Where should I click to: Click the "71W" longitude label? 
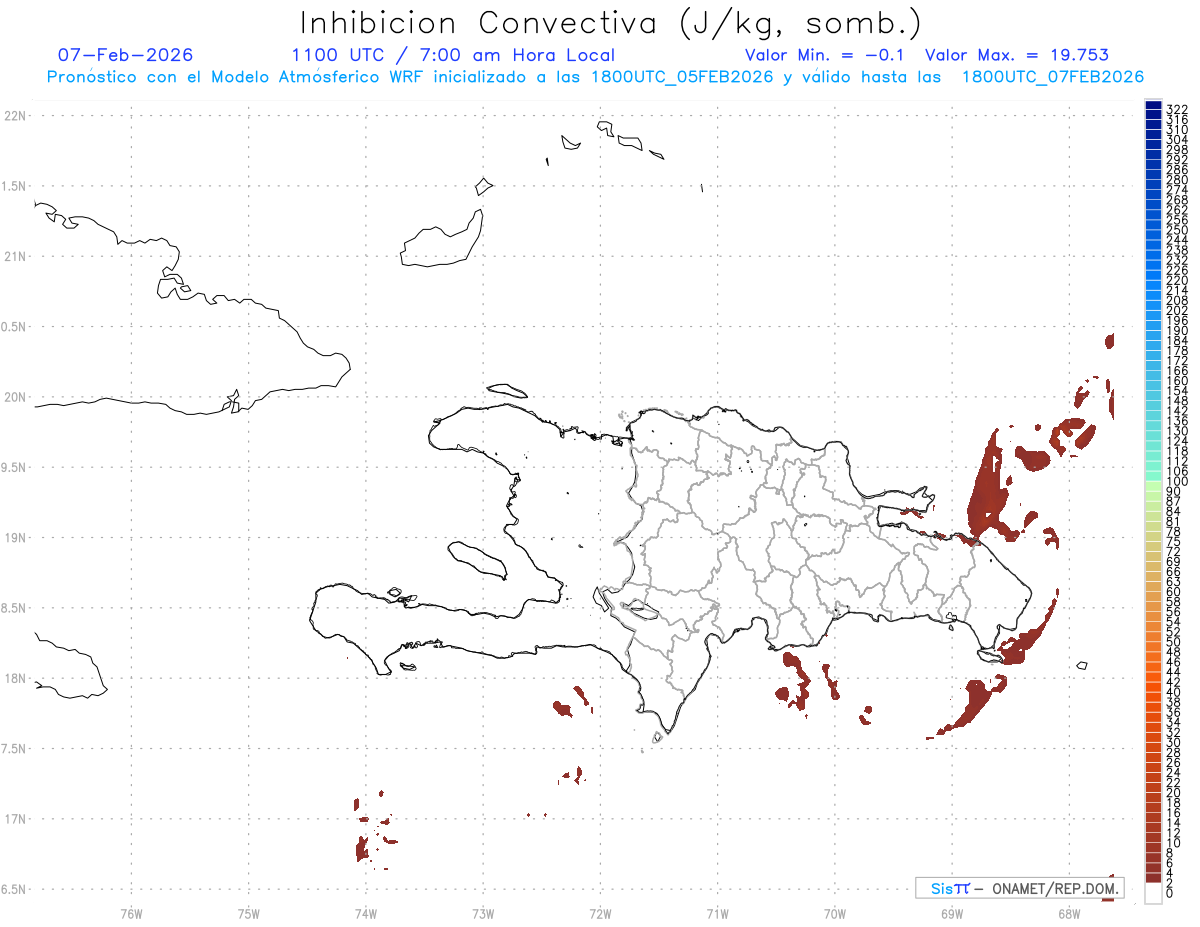coord(717,913)
